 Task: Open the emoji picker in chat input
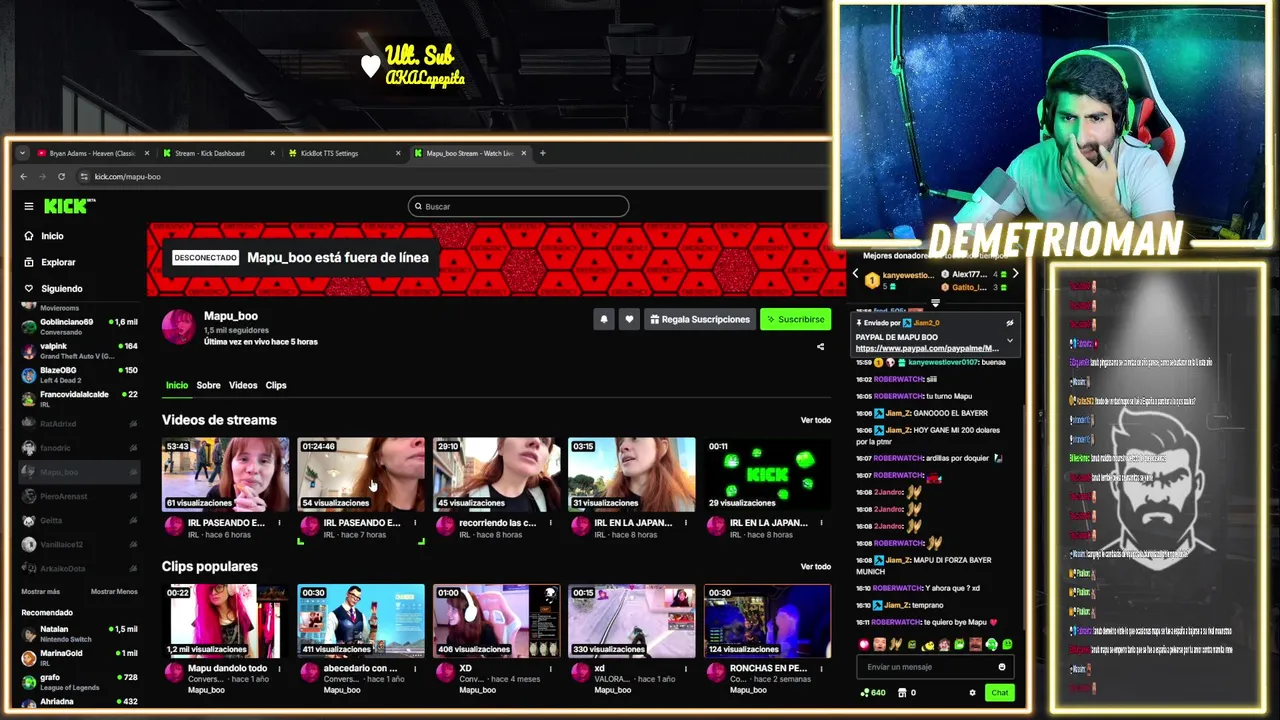[1002, 667]
